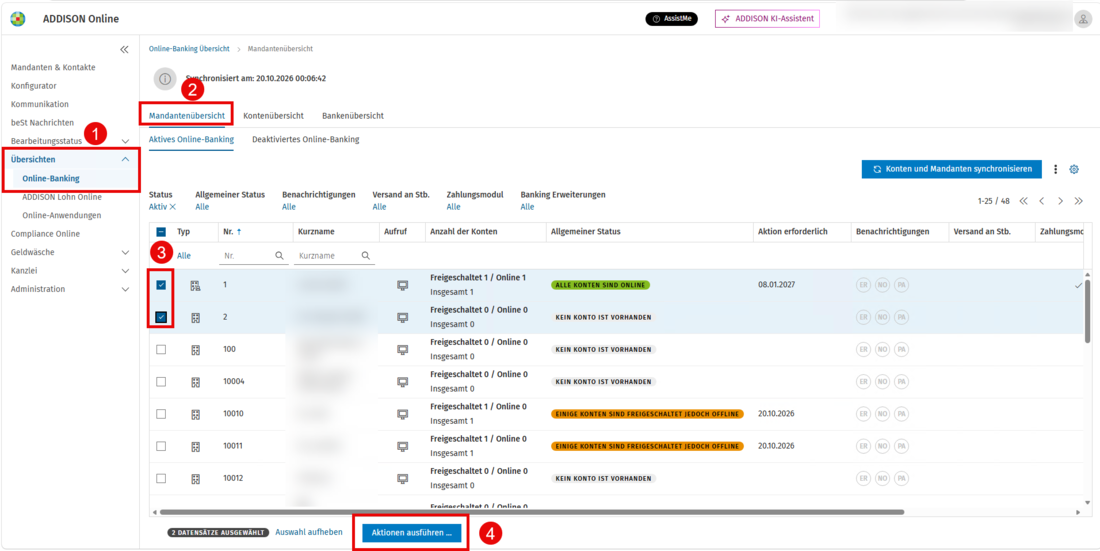1100x551 pixels.
Task: Check the checkbox for row Nr. 10010
Action: [161, 414]
